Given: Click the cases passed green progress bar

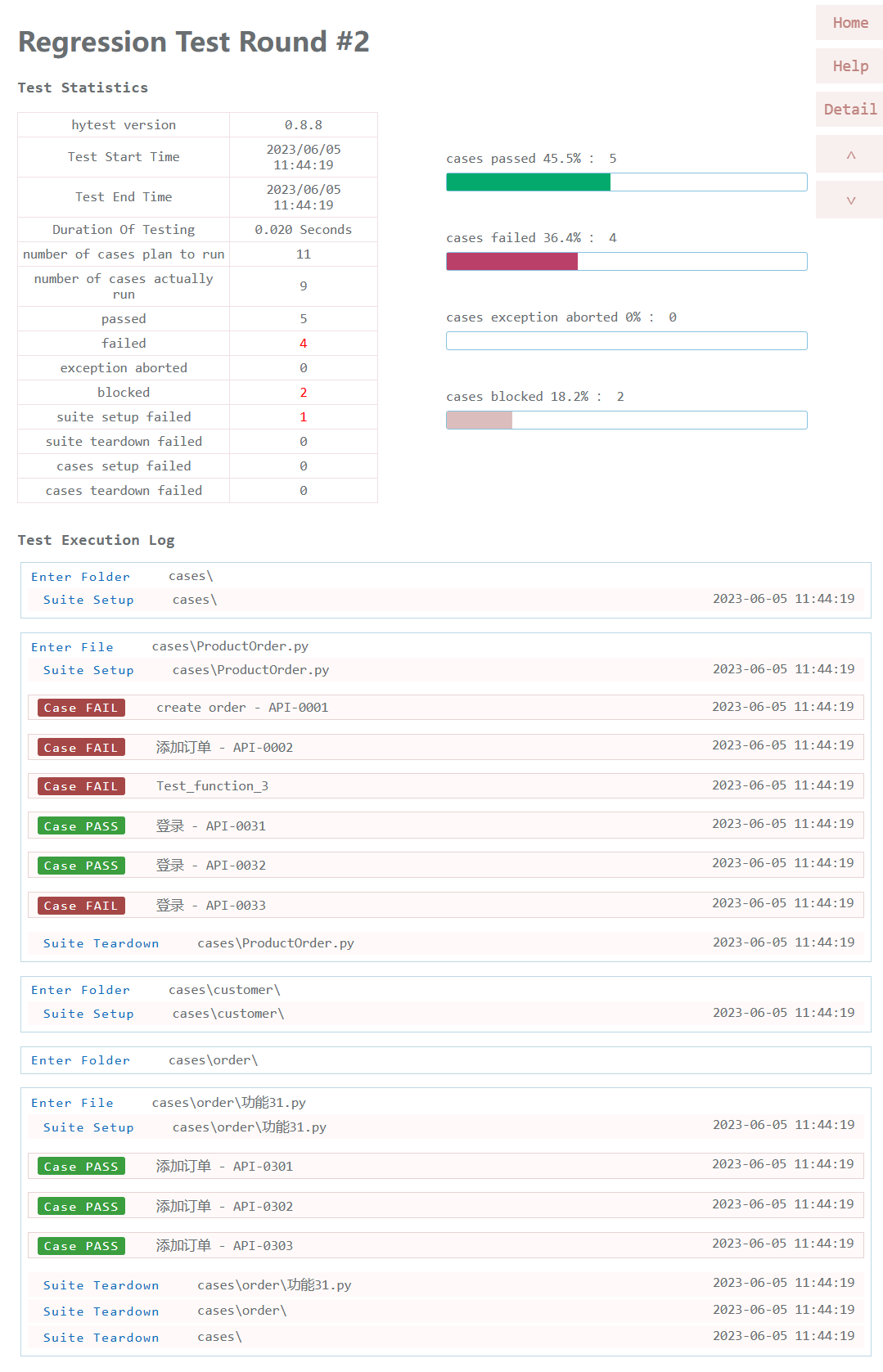Looking at the screenshot, I should point(627,182).
